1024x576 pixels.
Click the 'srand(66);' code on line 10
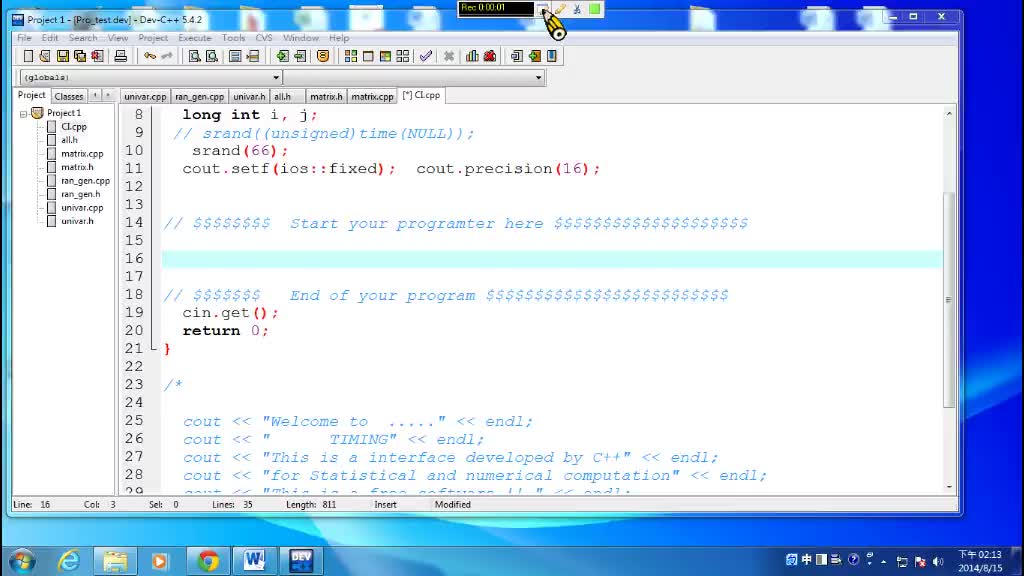pos(240,151)
